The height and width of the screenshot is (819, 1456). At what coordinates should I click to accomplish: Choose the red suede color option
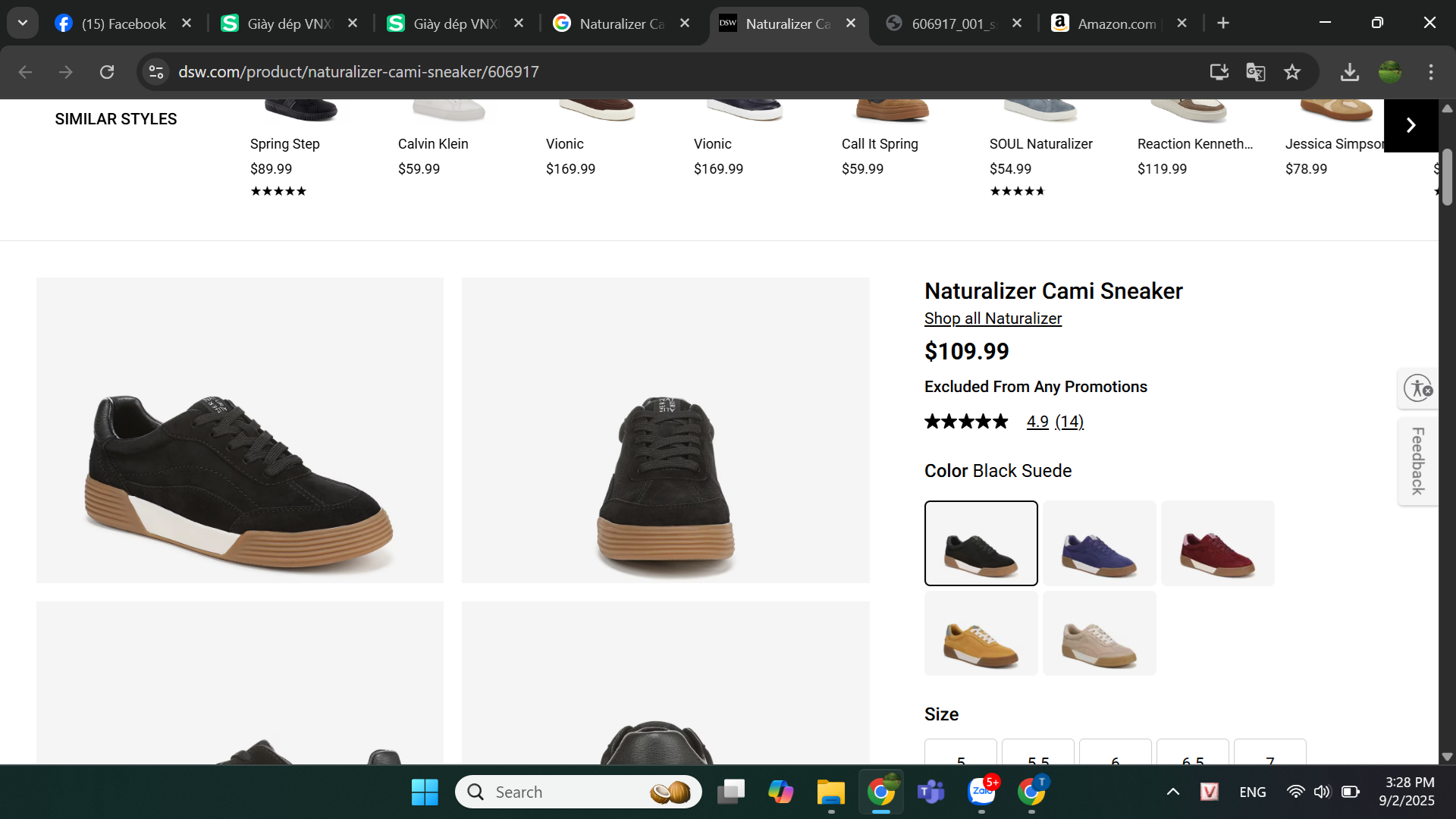[1217, 543]
